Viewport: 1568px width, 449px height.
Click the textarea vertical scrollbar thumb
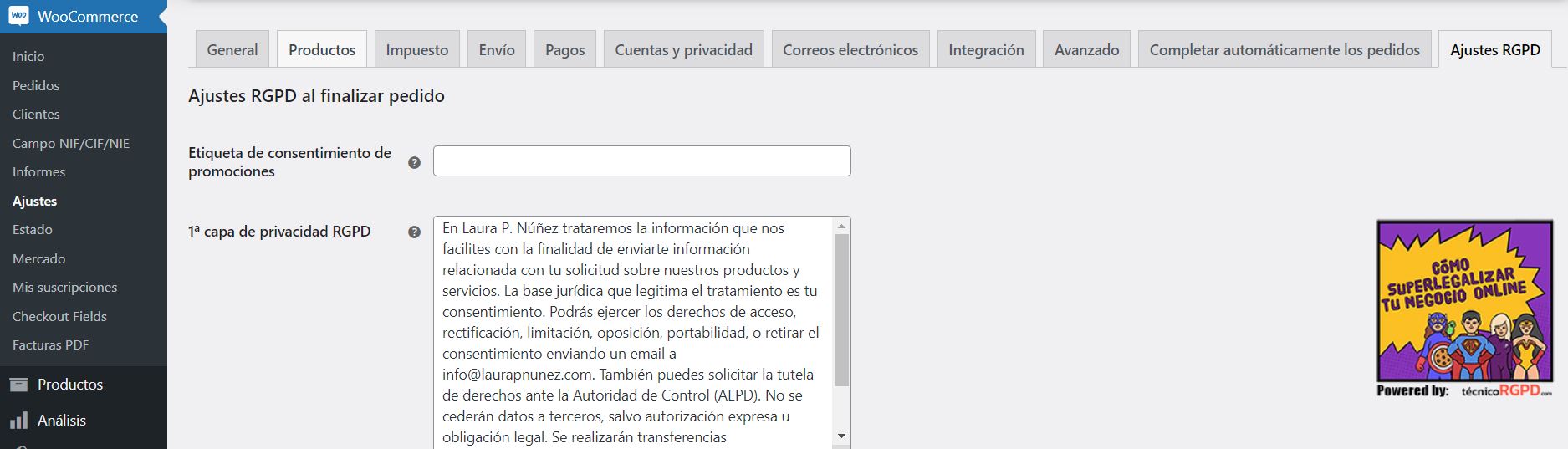pos(841,310)
